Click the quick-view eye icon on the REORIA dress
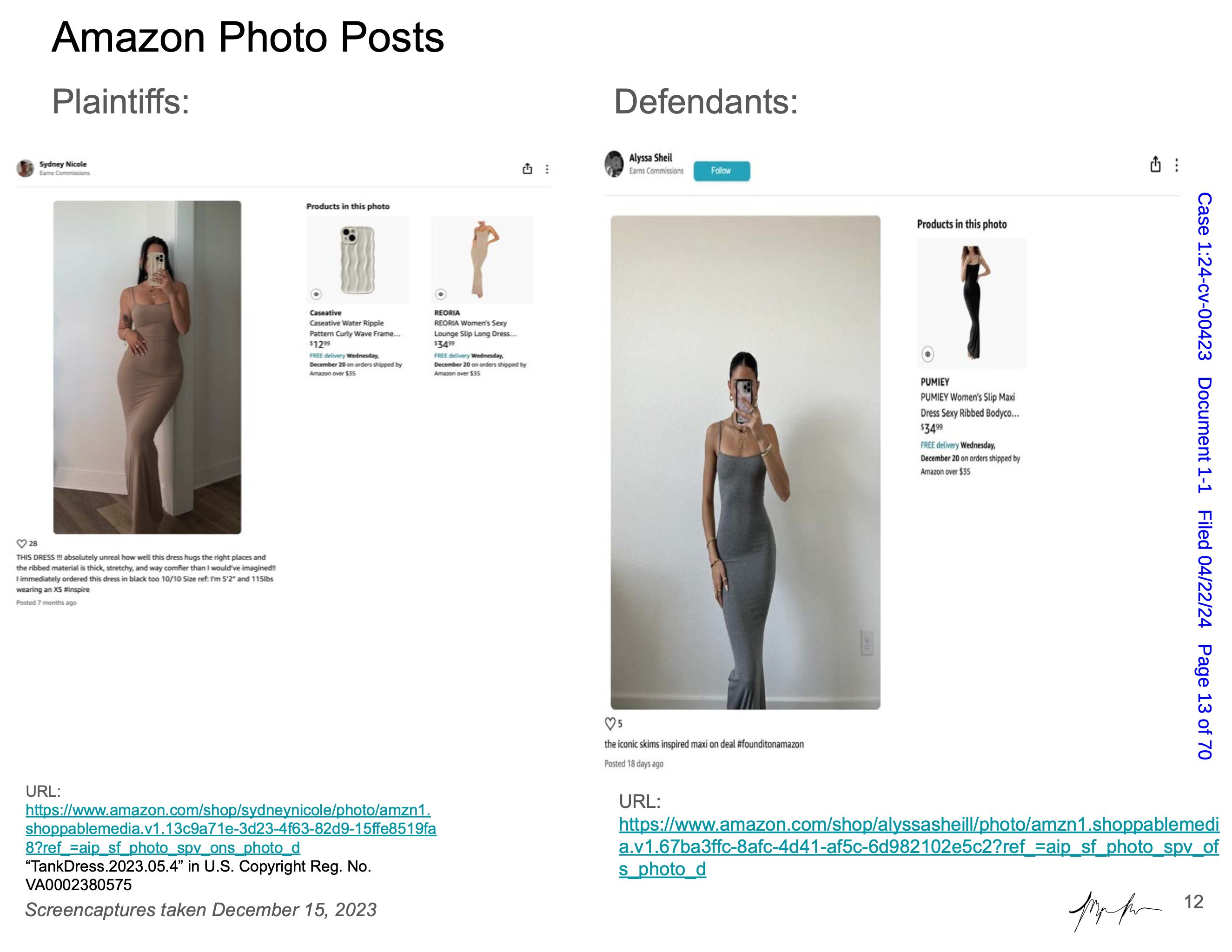Image resolution: width=1232 pixels, height=952 pixels. click(441, 294)
